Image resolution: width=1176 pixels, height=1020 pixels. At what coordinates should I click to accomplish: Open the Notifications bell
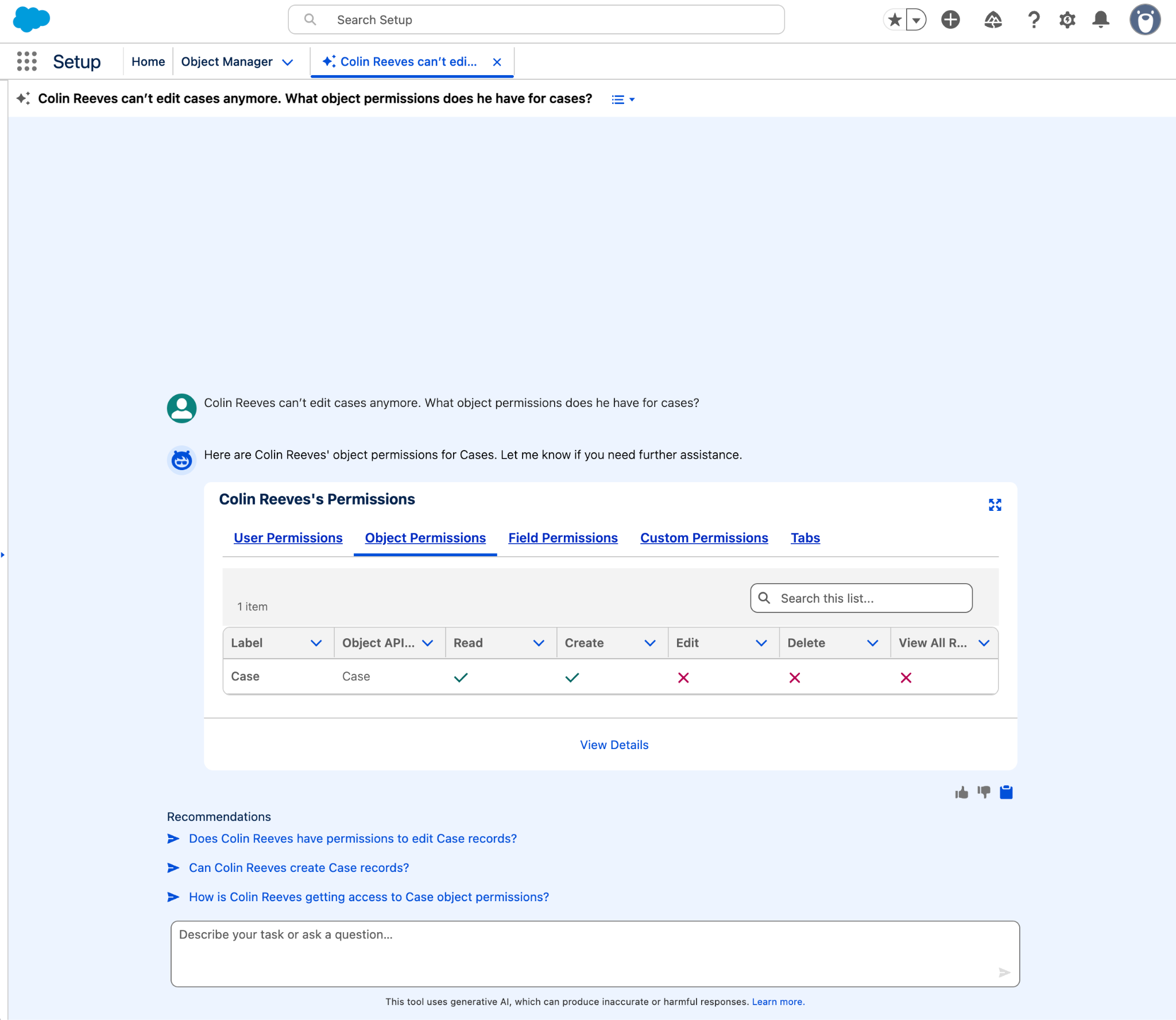1101,20
